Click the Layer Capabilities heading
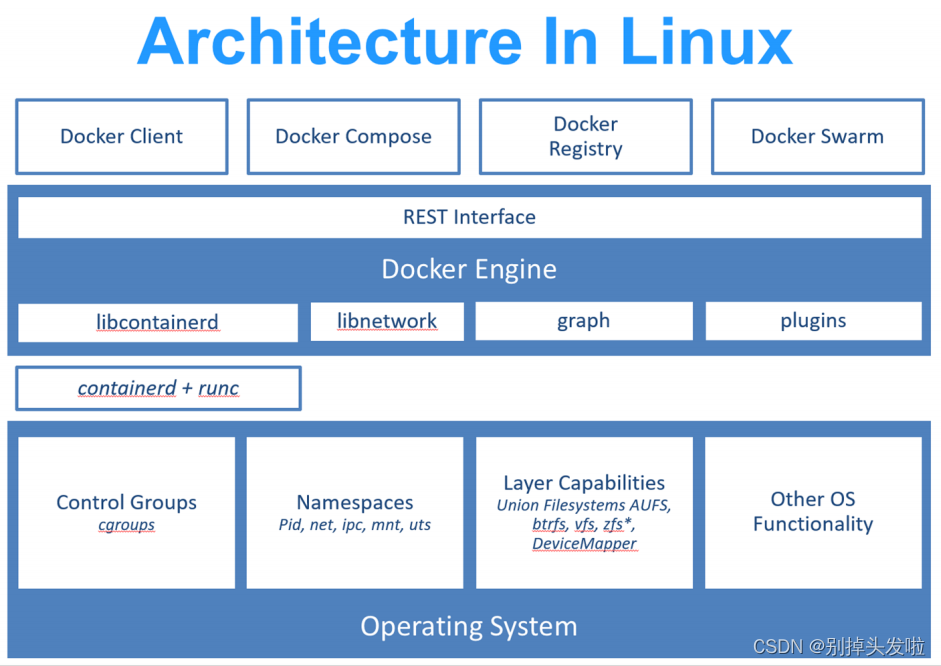The height and width of the screenshot is (666, 941). tap(584, 483)
